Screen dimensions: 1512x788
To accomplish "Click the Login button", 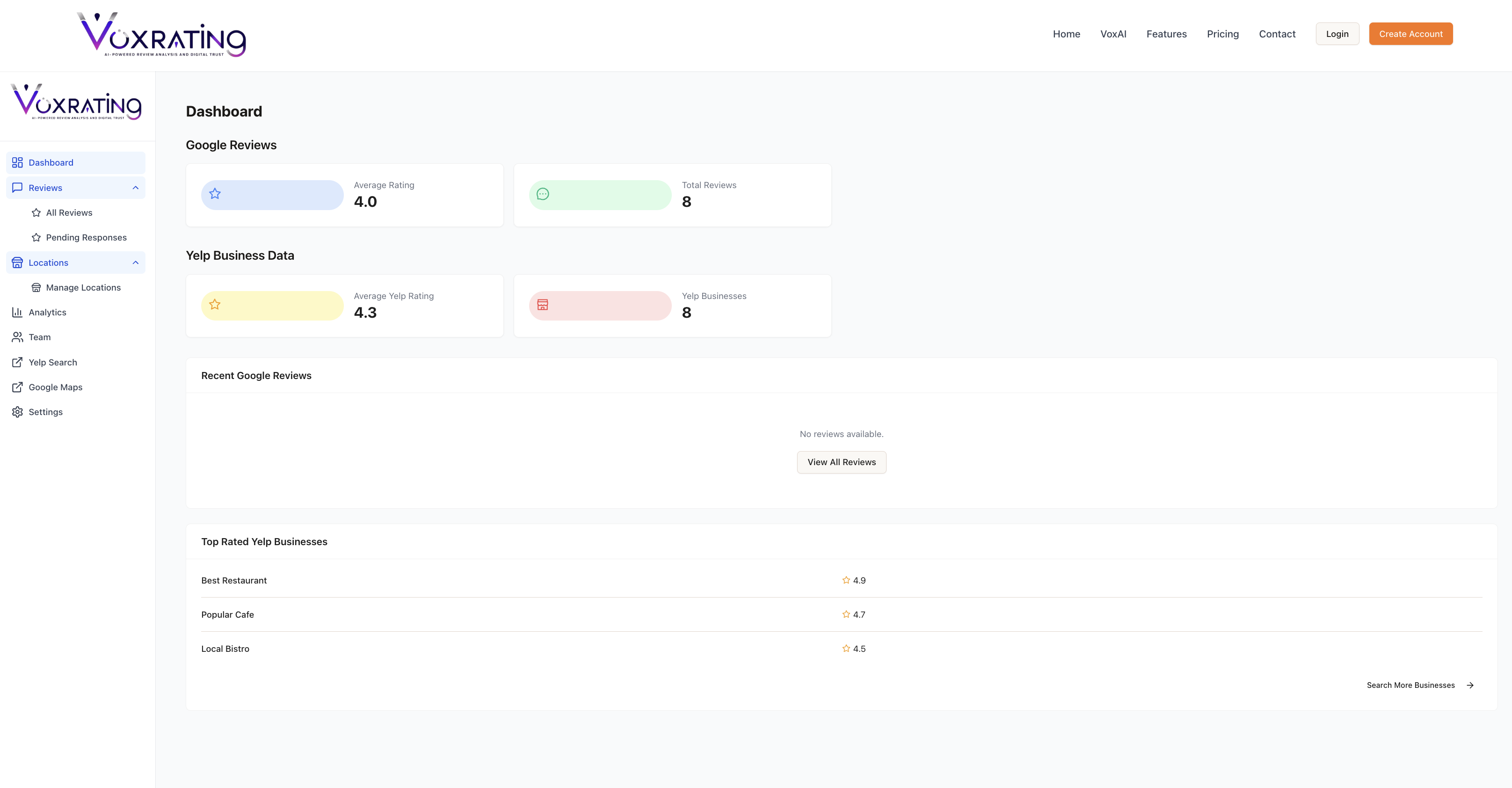I will coord(1337,34).
